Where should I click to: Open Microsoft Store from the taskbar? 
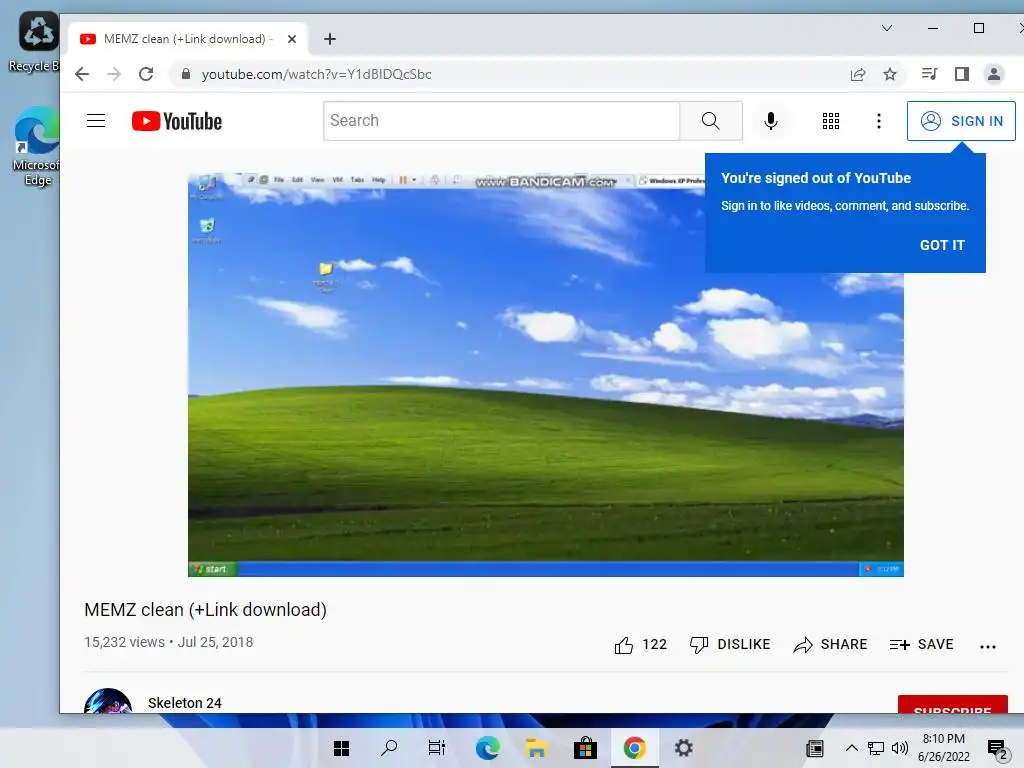click(x=585, y=748)
